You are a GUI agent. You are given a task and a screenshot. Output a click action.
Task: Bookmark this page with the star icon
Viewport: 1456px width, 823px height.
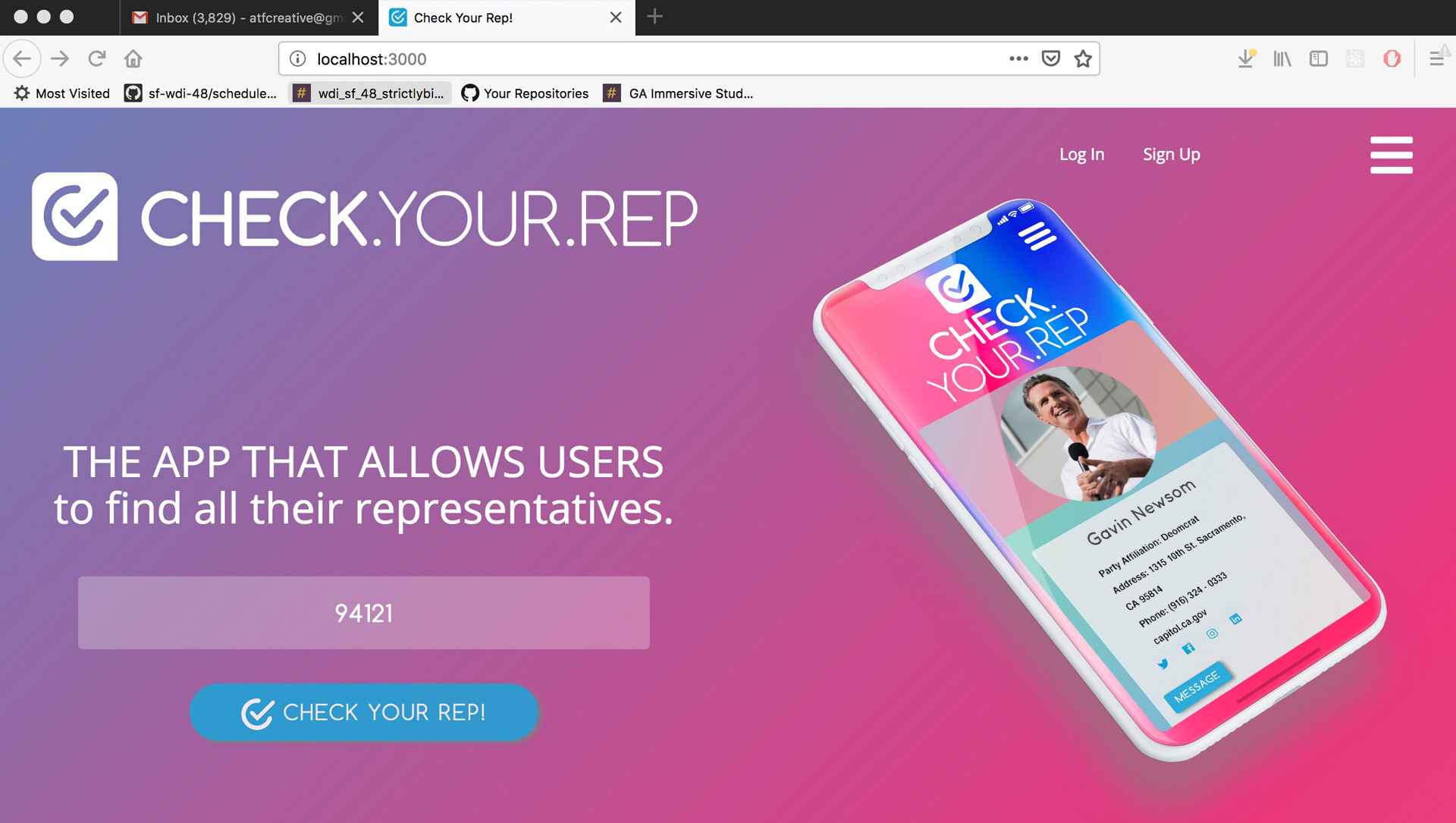(x=1083, y=58)
